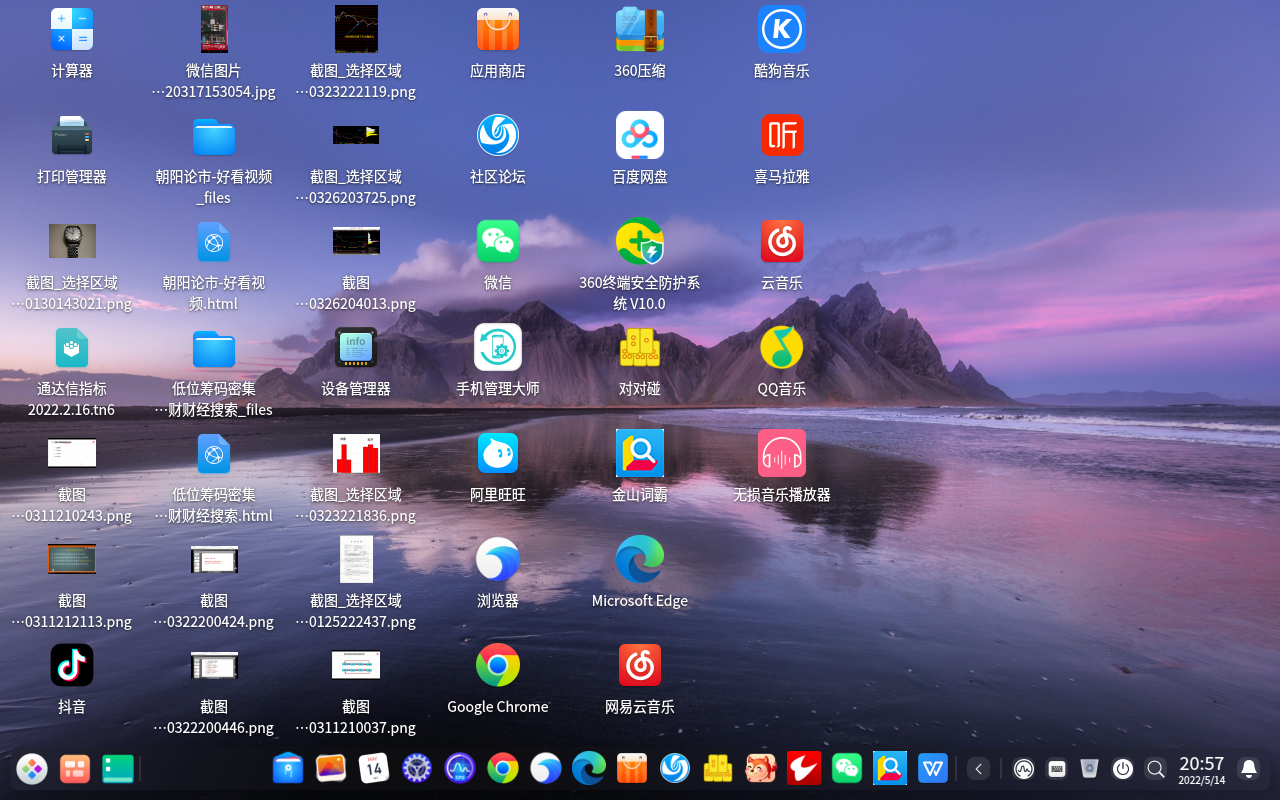Launch Microsoft Edge from the desktop shortcut
The width and height of the screenshot is (1280, 800).
(640, 560)
